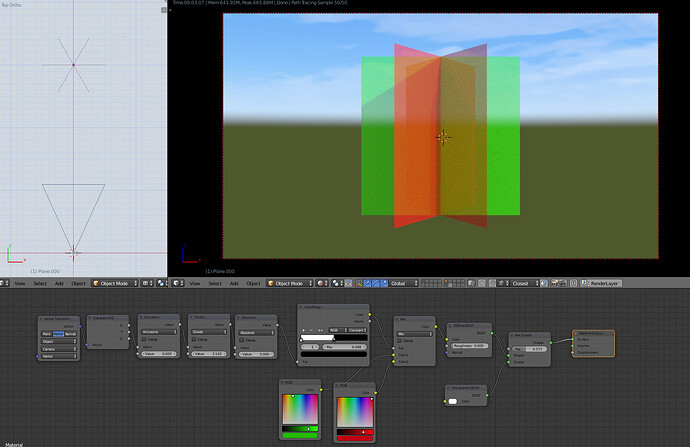Select Vector type in Vector Transform node

click(x=59, y=334)
